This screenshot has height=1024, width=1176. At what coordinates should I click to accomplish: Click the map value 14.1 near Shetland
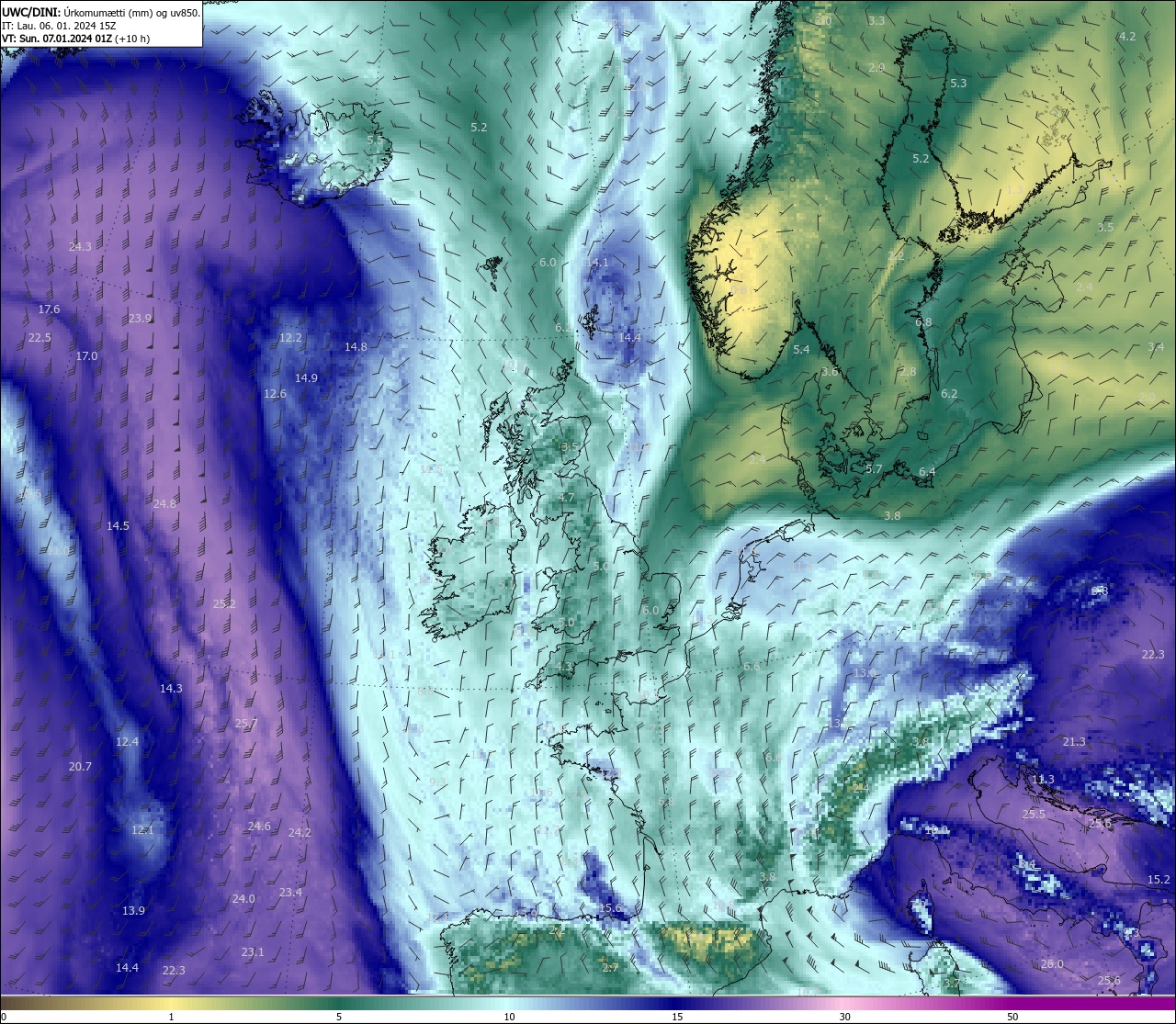(597, 262)
